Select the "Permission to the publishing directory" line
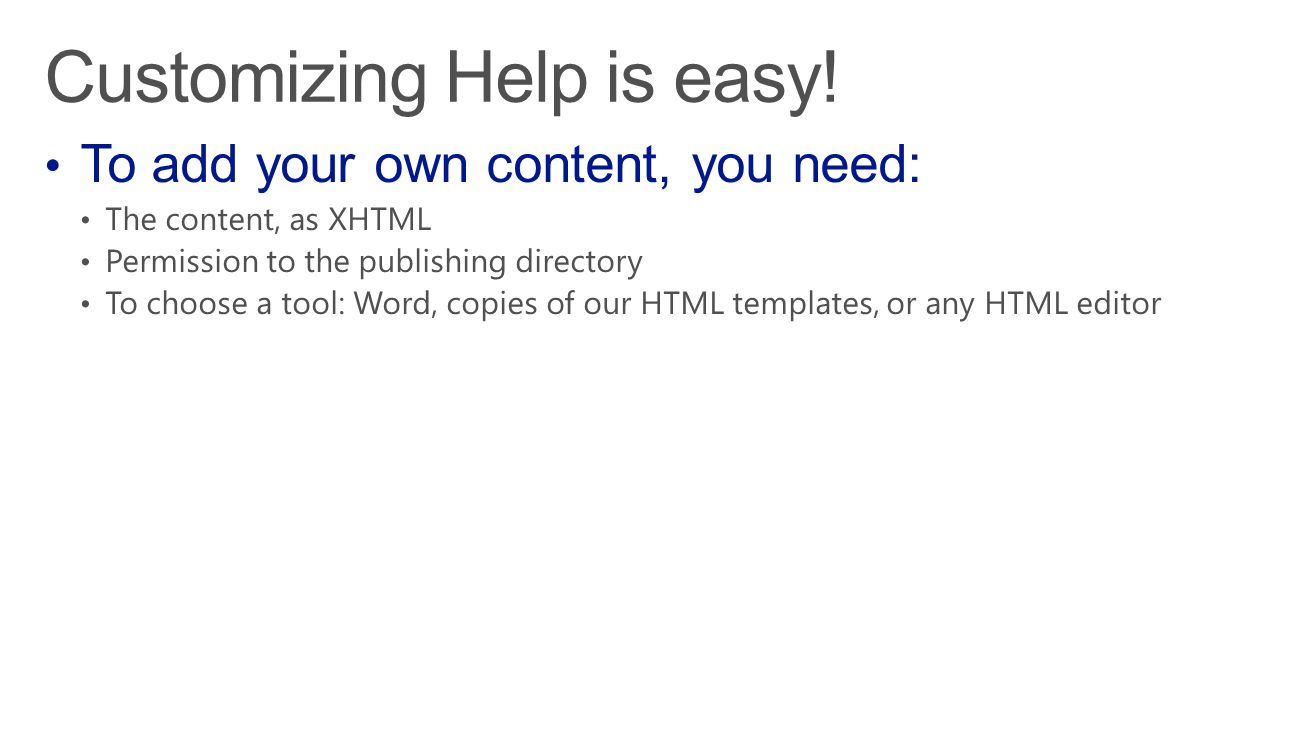 tap(374, 262)
